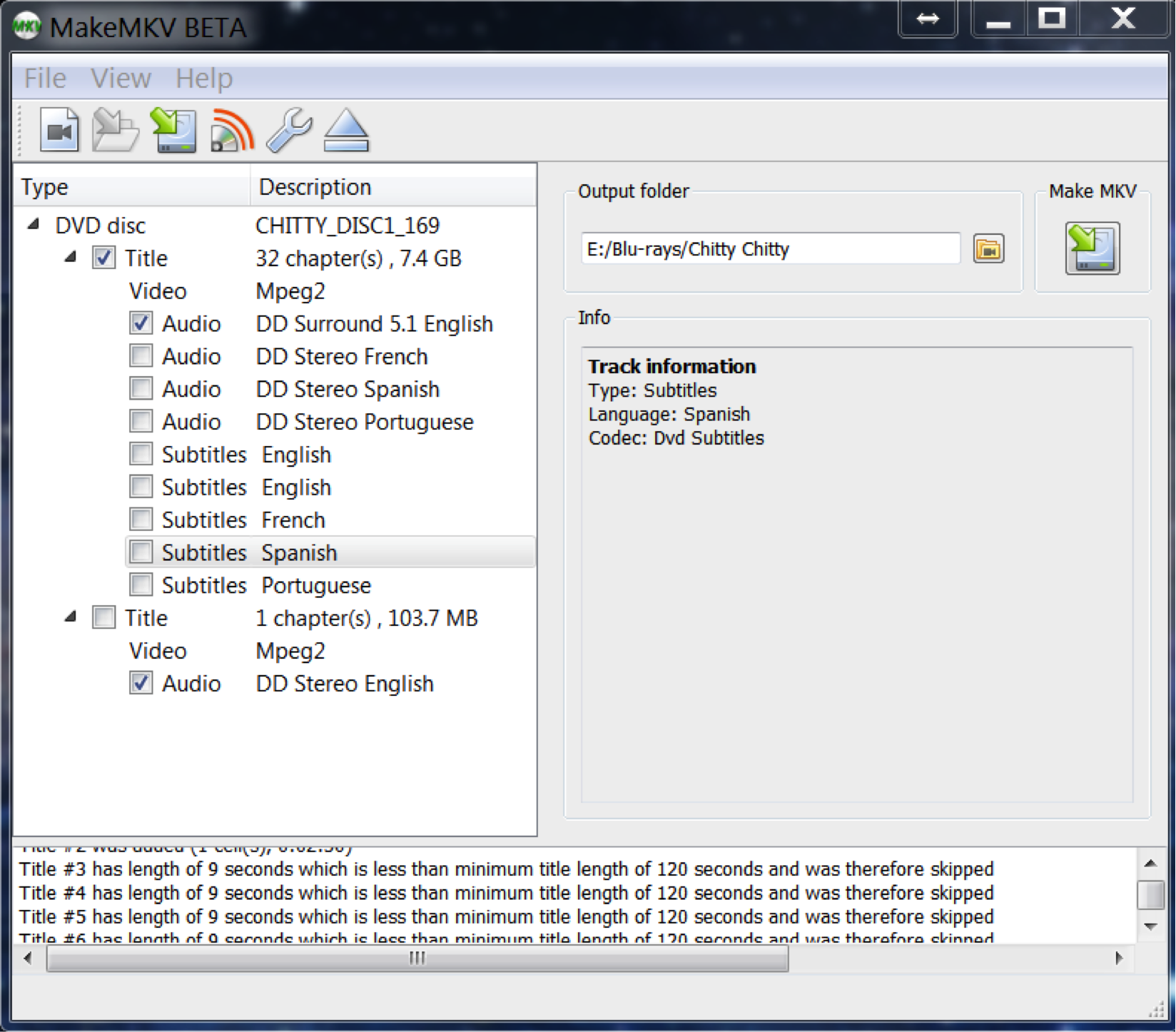Check the first English Subtitles checkbox
Viewport: 1176px width, 1032px height.
(x=141, y=455)
